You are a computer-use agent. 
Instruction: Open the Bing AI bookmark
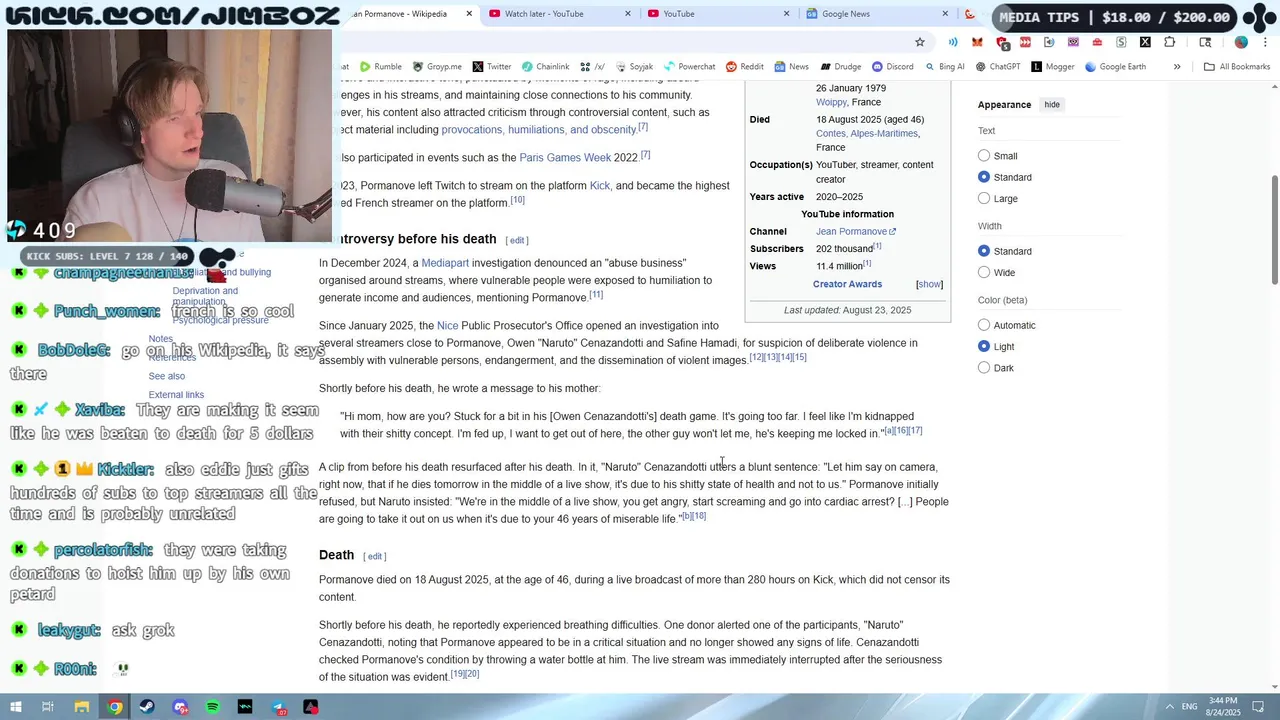[x=944, y=67]
